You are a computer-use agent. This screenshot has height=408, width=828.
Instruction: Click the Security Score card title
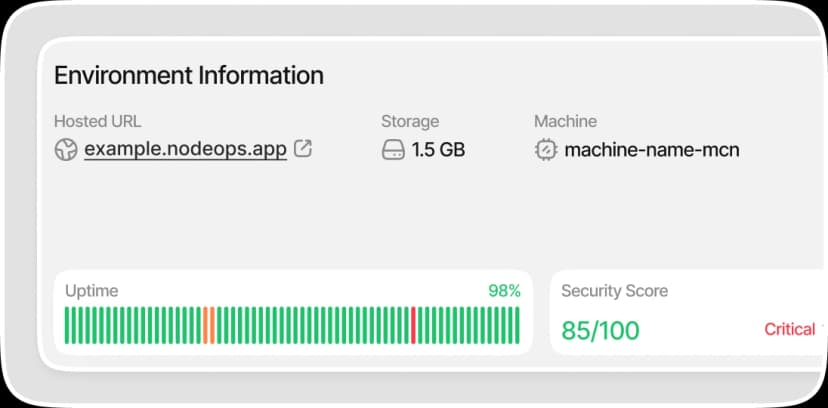pos(615,291)
